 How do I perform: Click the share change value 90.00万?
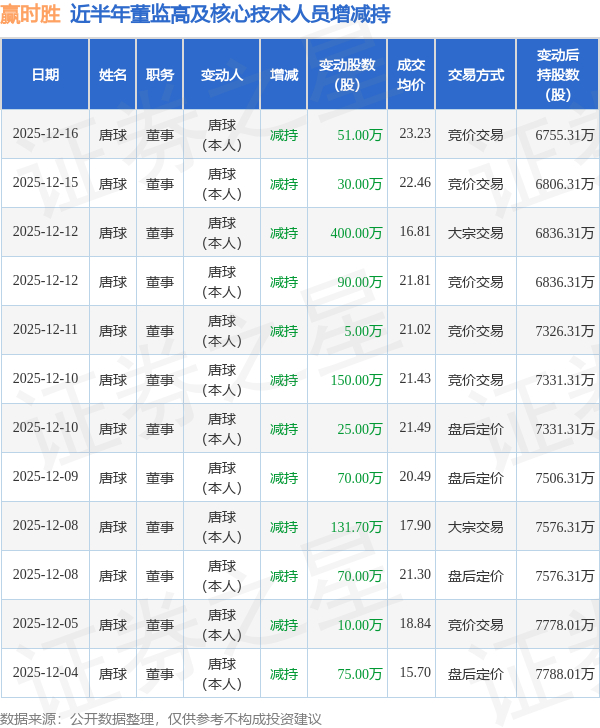pos(359,282)
